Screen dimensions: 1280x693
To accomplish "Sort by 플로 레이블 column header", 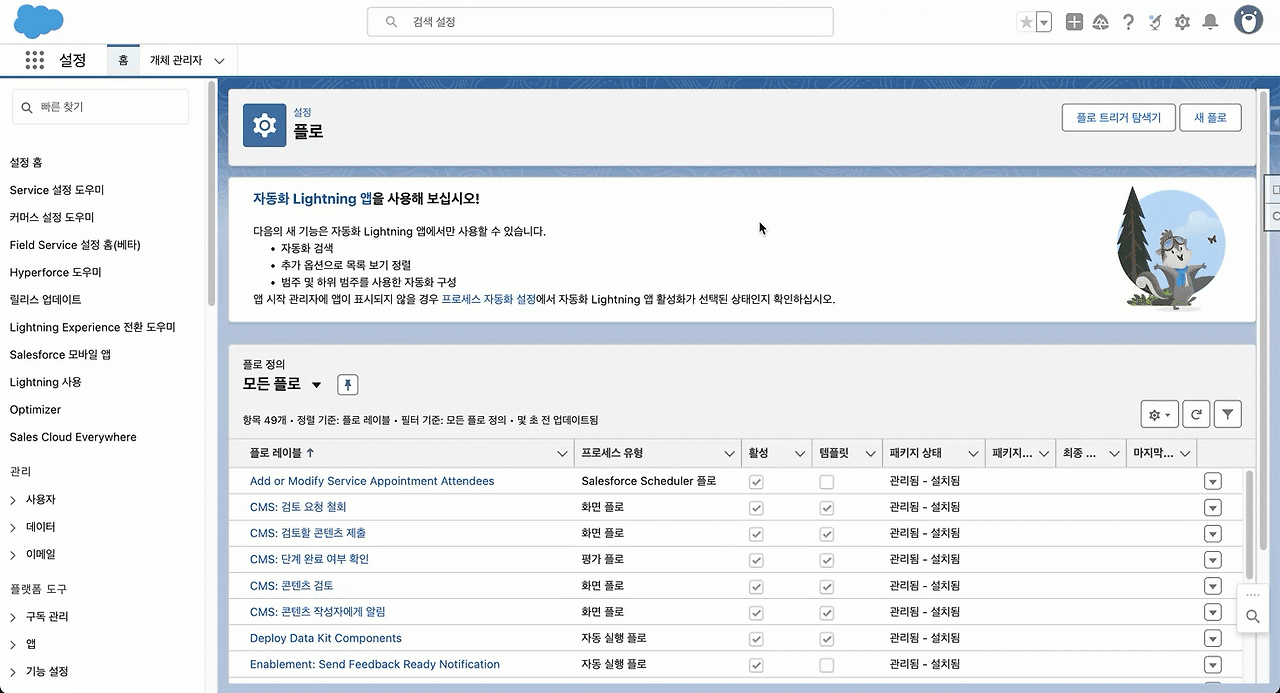I will (x=282, y=453).
